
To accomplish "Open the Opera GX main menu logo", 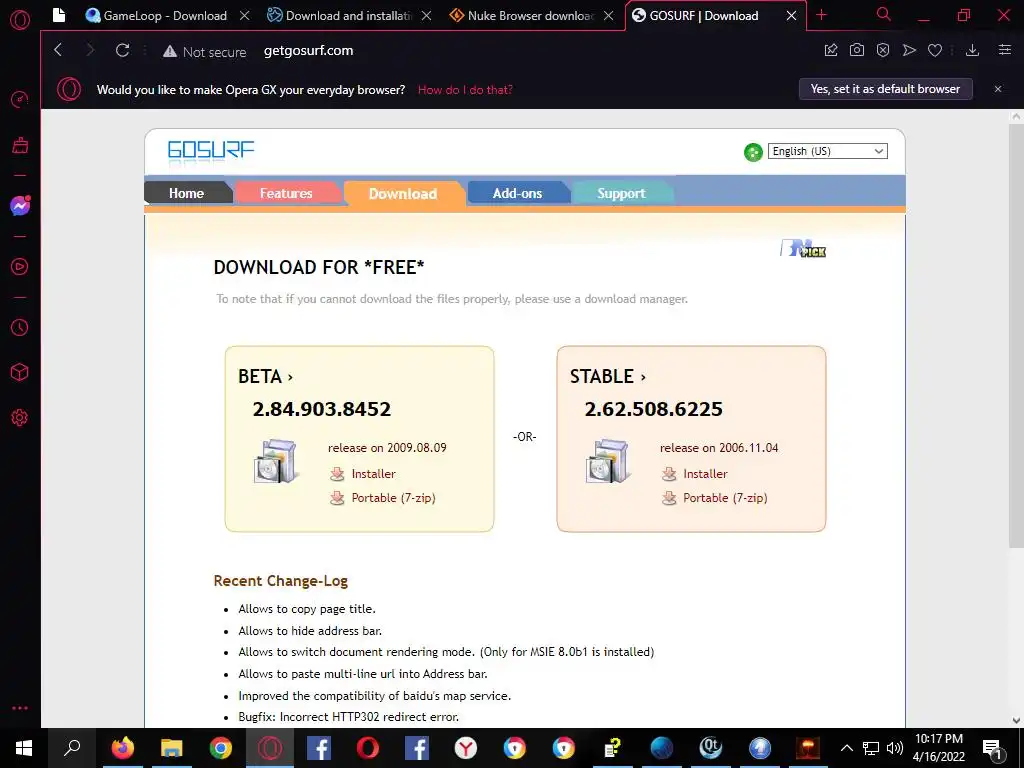I will 20,20.
